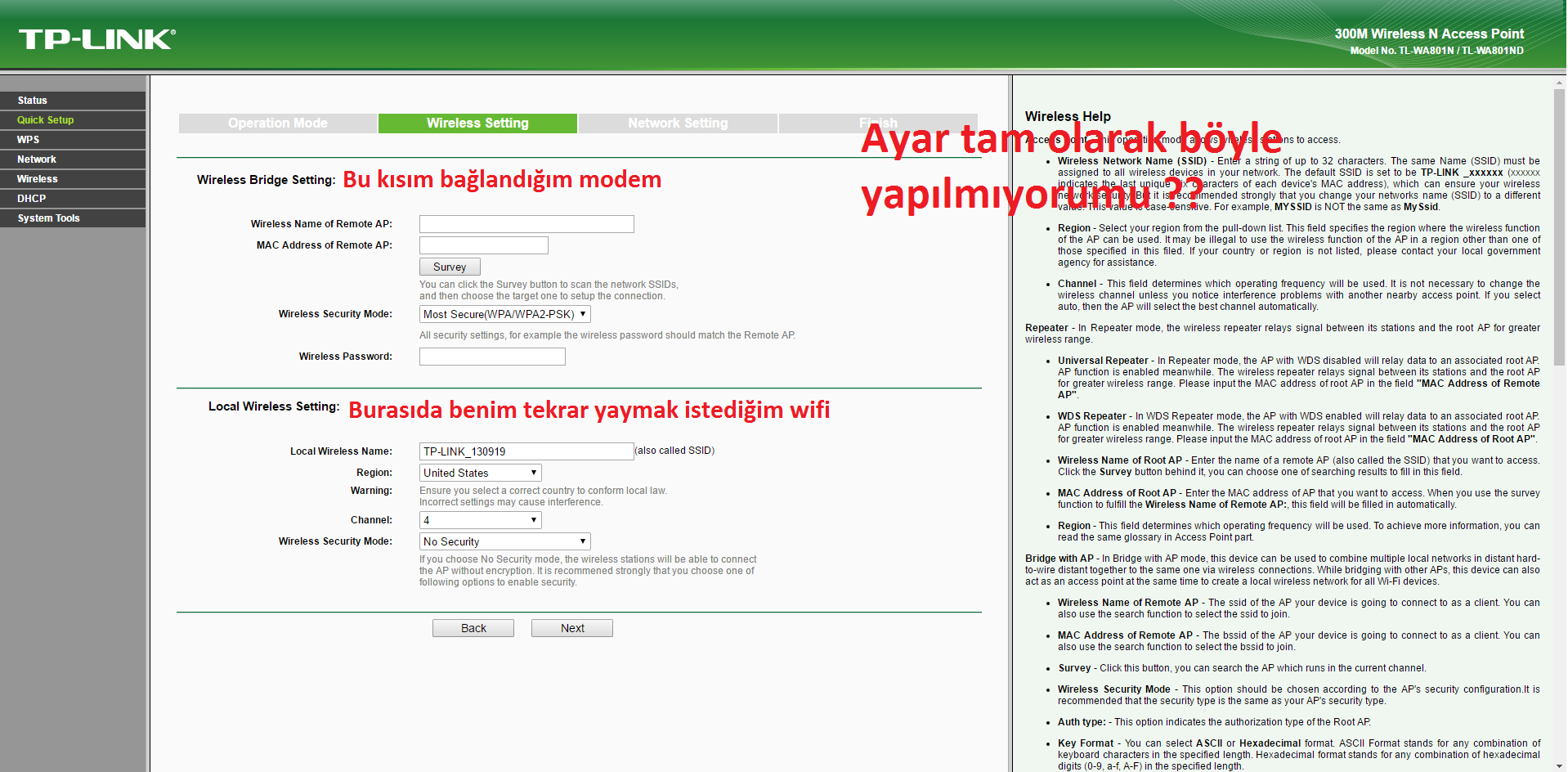1568x772 pixels.
Task: Open the Status menu item
Action: click(x=73, y=101)
